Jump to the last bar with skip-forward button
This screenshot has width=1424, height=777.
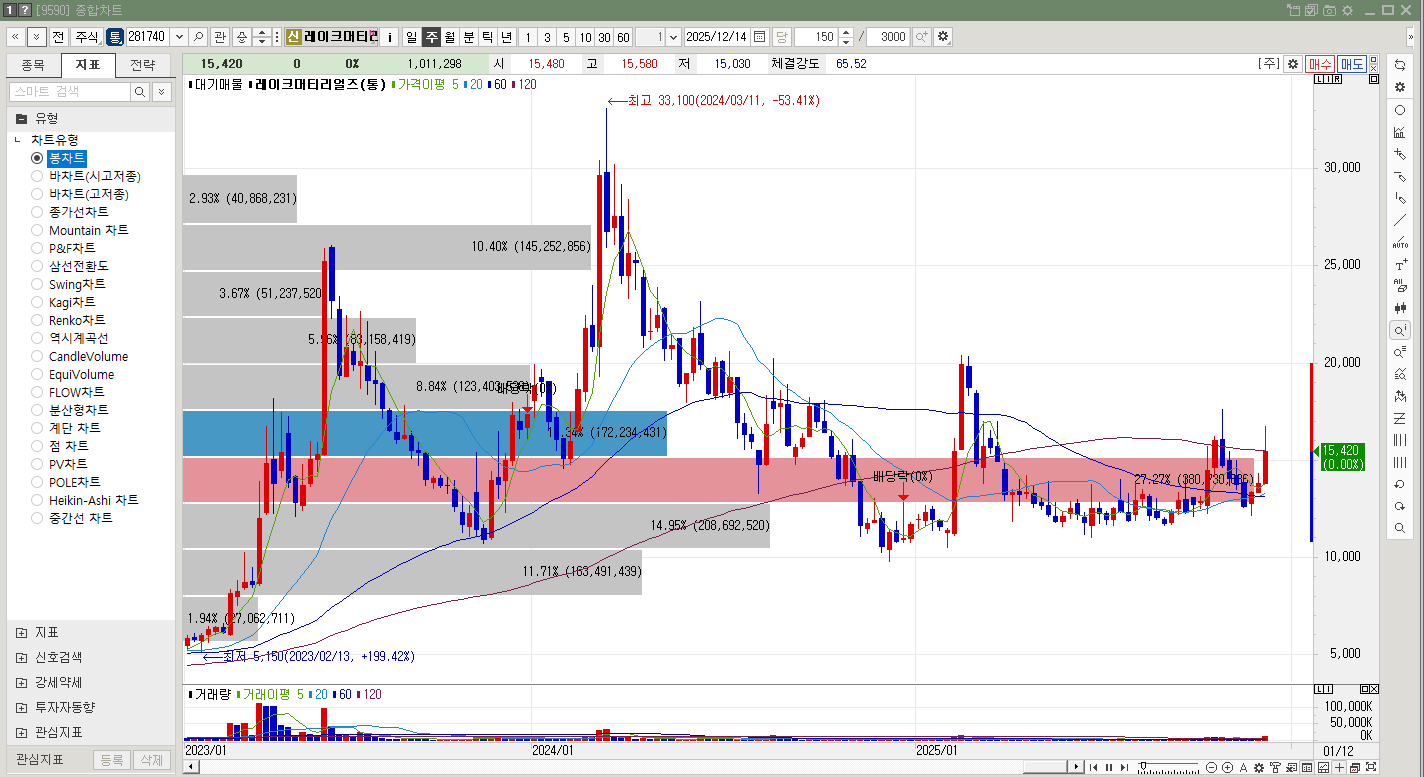(1124, 767)
